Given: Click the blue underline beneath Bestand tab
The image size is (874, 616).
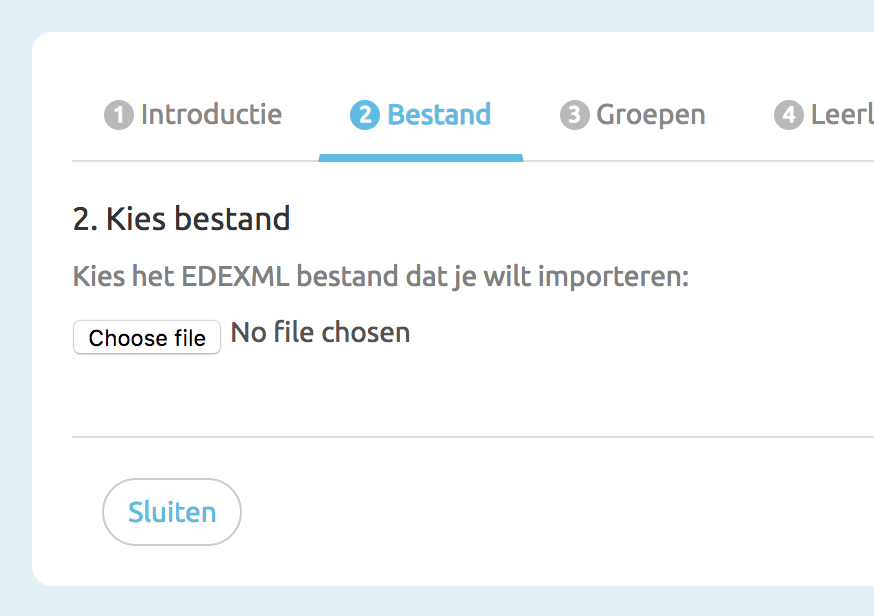Looking at the screenshot, I should tap(421, 157).
